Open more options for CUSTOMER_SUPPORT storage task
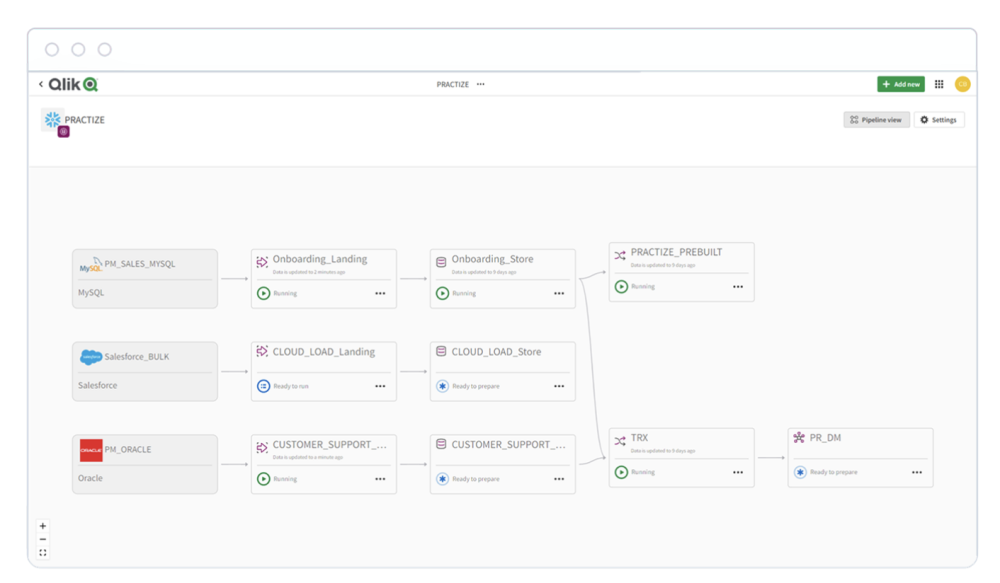This screenshot has height=583, width=1000. click(559, 479)
